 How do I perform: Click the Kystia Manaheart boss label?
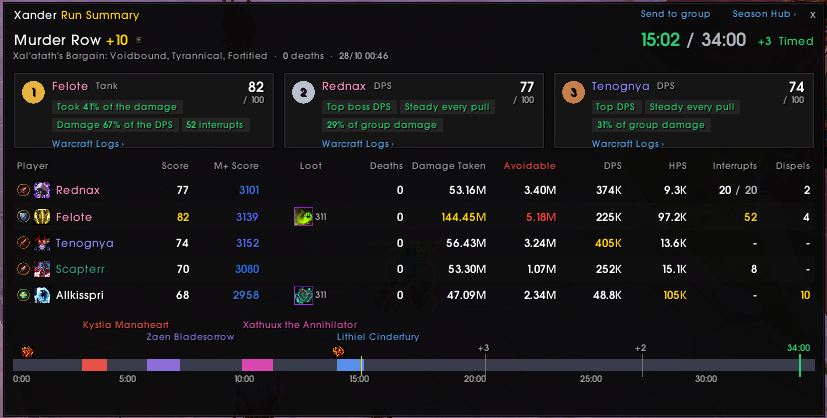pyautogui.click(x=126, y=325)
